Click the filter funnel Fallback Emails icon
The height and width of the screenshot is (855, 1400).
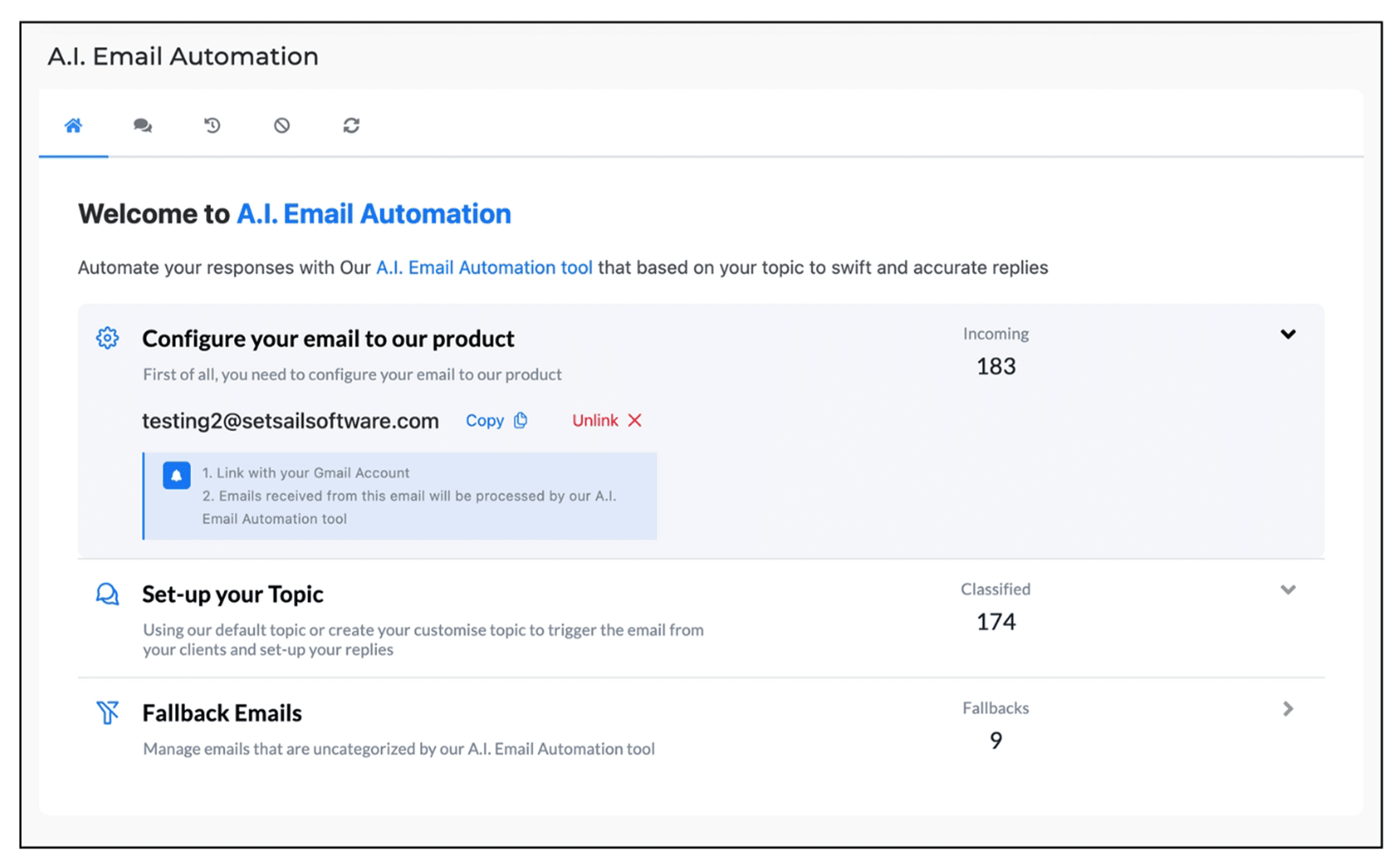tap(107, 712)
